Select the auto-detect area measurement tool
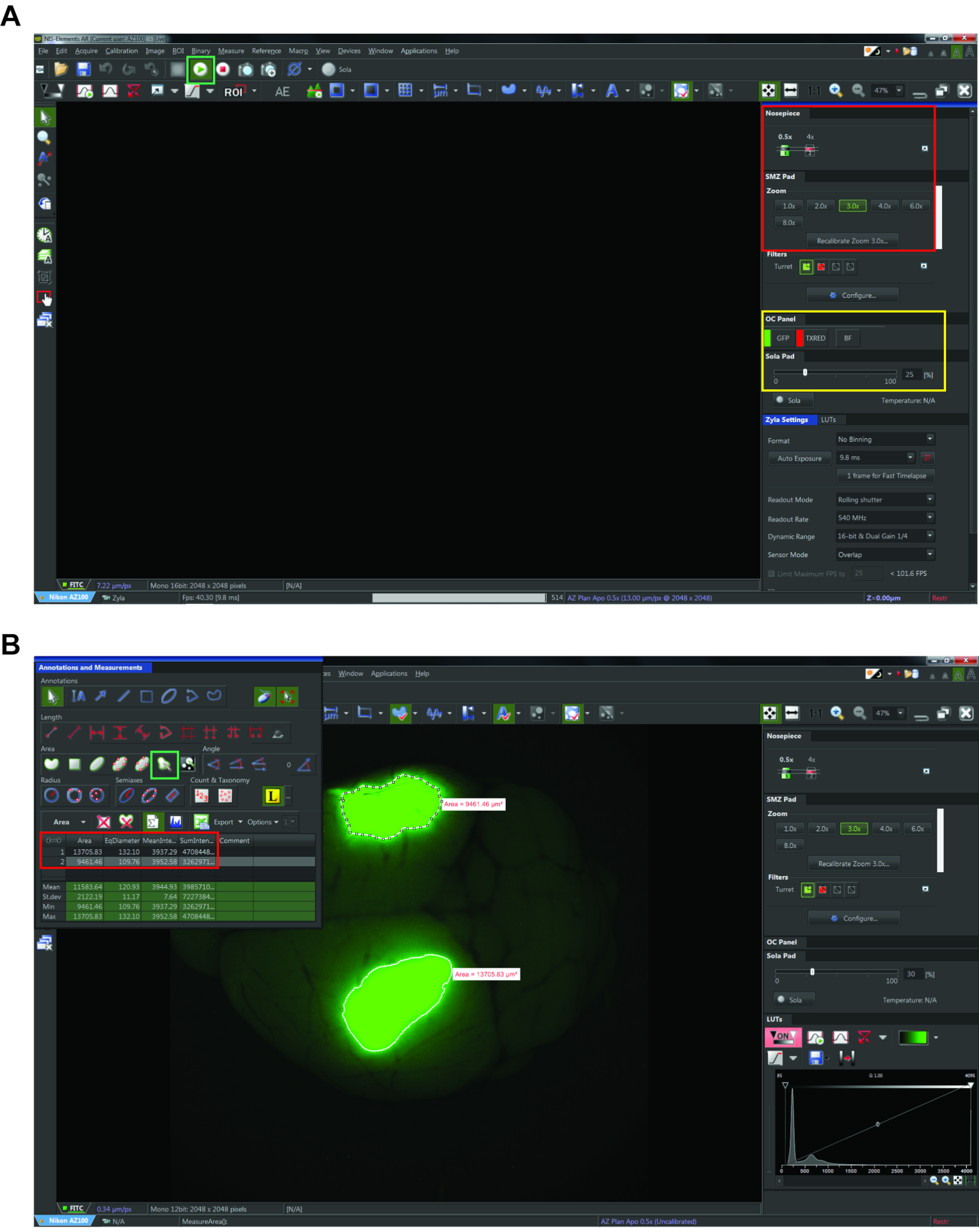979x1232 pixels. pyautogui.click(x=165, y=764)
